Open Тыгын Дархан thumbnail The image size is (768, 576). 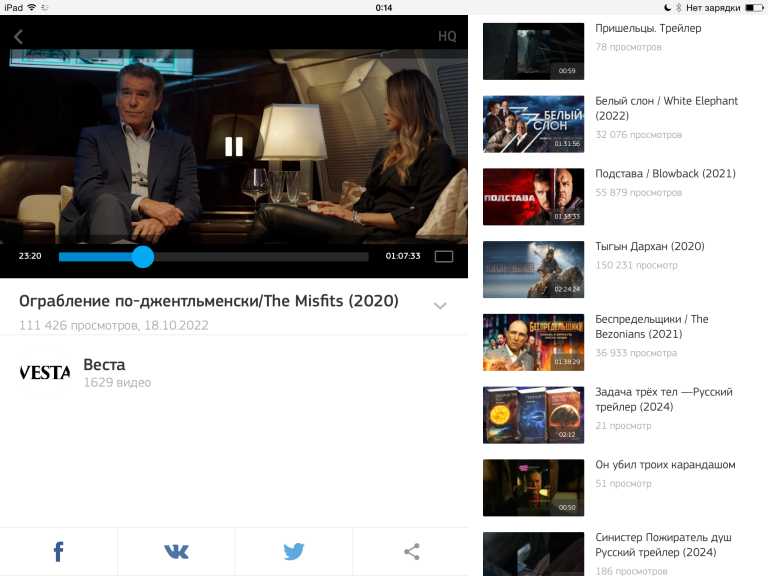(533, 269)
